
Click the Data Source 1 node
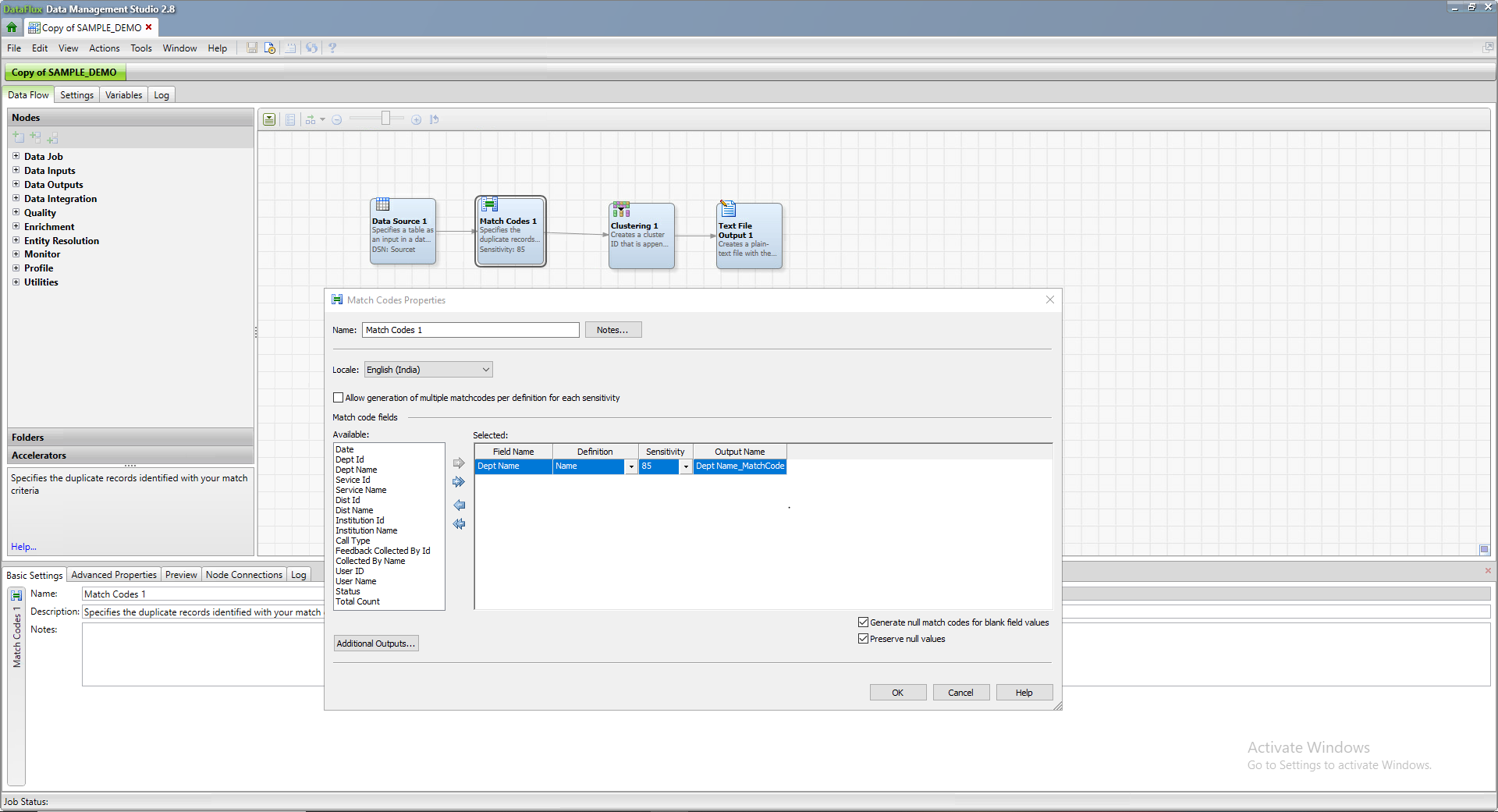click(403, 232)
